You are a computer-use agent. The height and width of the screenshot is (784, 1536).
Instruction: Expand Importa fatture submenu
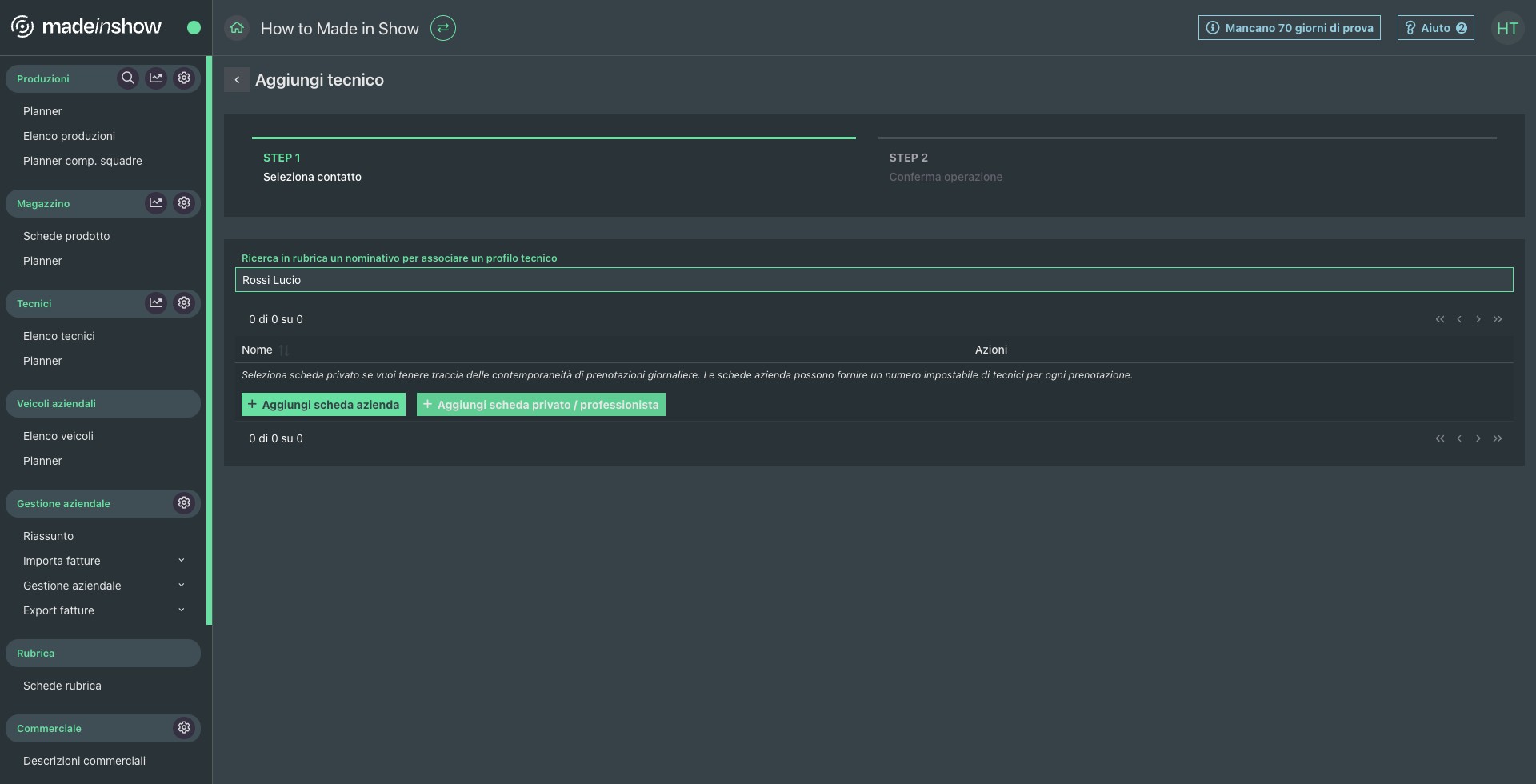click(x=181, y=561)
